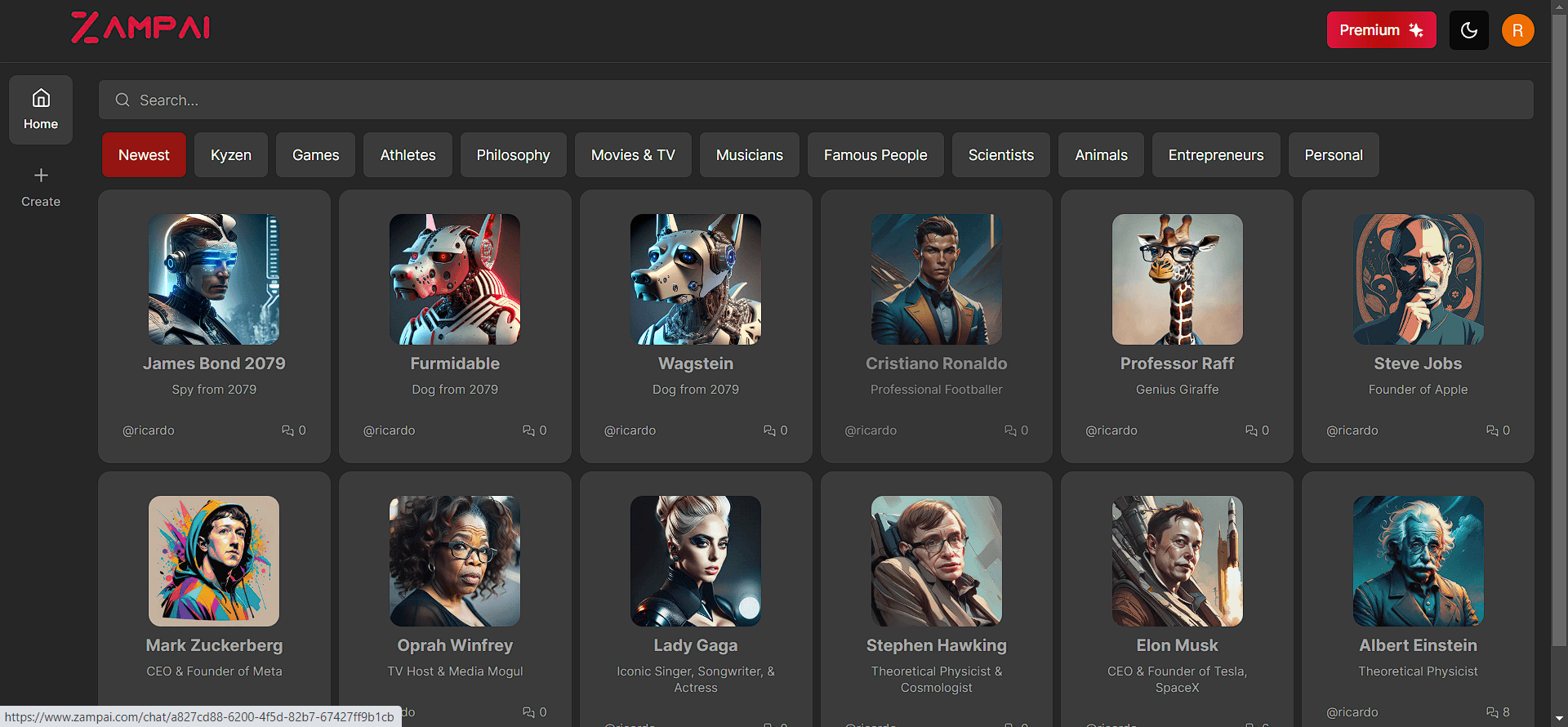Open Stephen Hawking portrait image
The image size is (1568, 727).
(937, 561)
